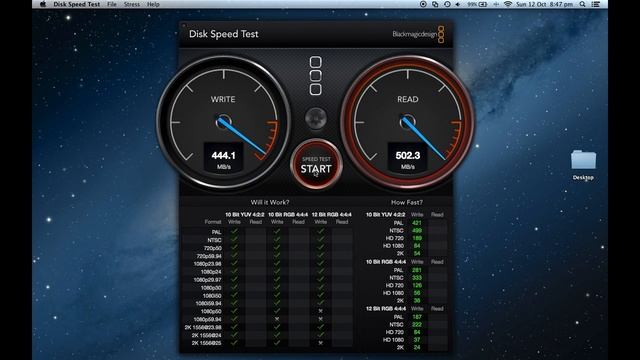Viewport: 640px width, 360px height.
Task: Click the 499 value for 10 Bit YUV NTSC
Action: click(417, 231)
